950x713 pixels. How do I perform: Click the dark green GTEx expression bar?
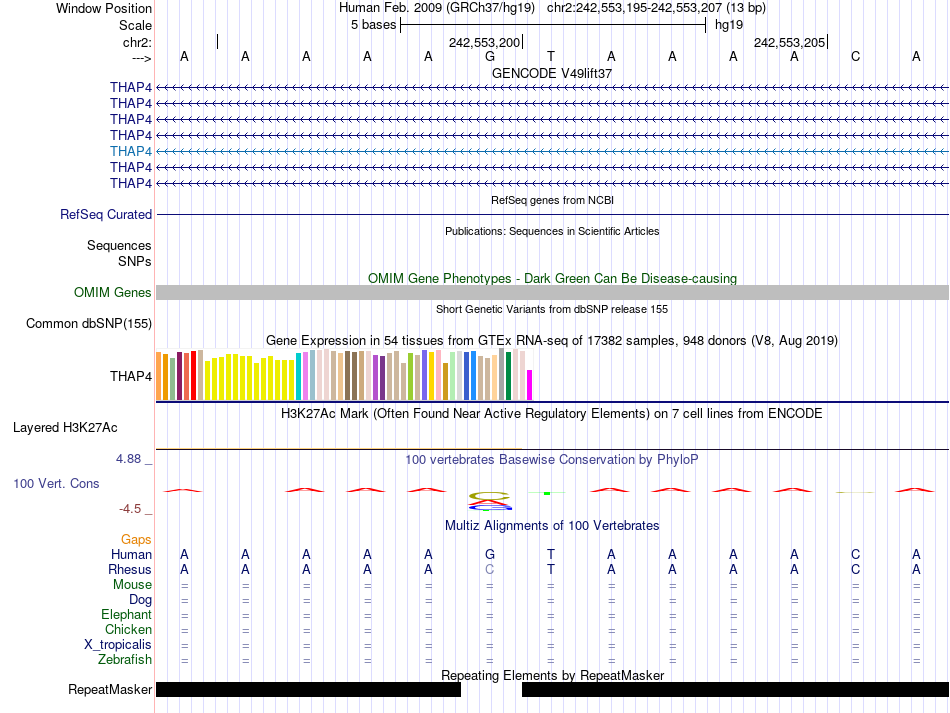[x=509, y=376]
